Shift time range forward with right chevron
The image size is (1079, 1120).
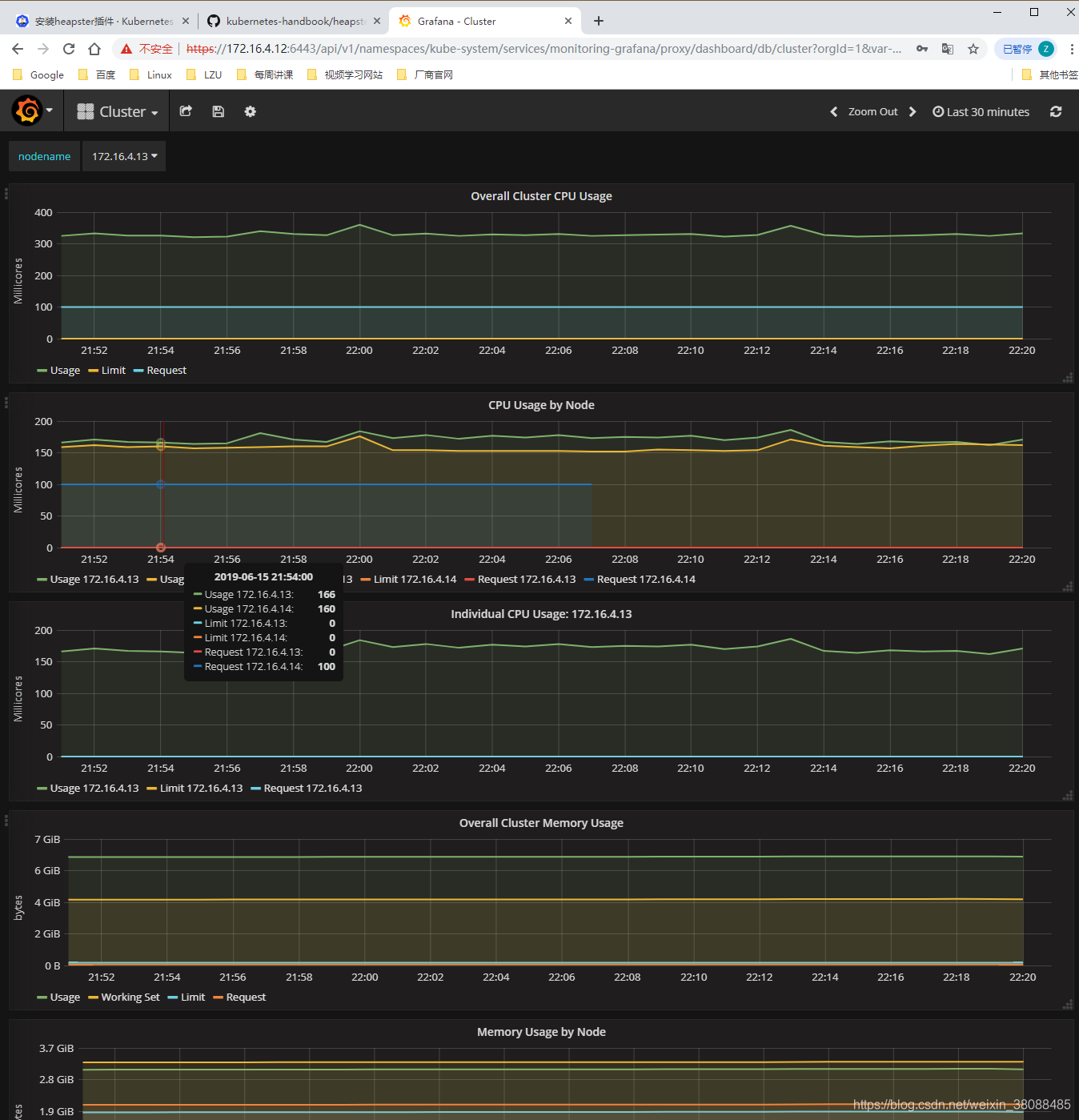click(x=913, y=112)
